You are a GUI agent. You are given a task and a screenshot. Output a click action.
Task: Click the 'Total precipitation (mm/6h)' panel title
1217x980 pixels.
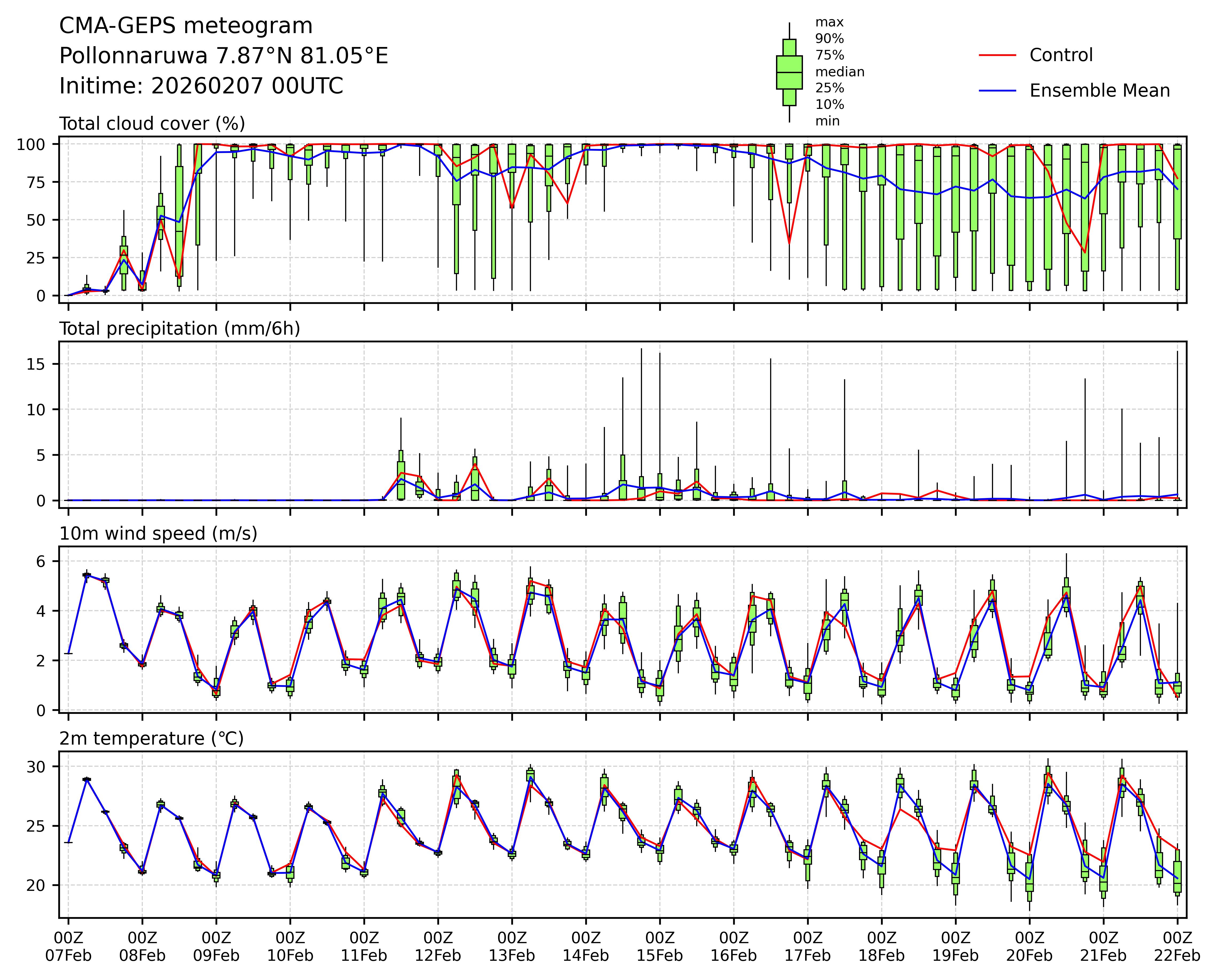tap(179, 329)
